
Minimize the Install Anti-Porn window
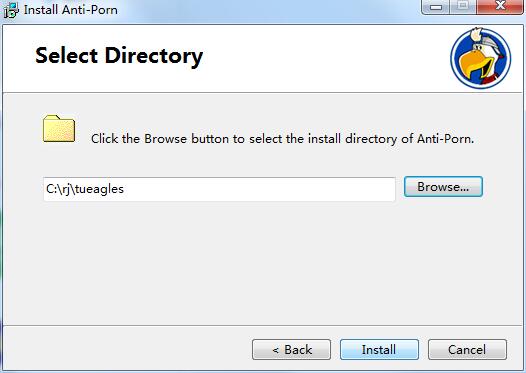point(435,7)
